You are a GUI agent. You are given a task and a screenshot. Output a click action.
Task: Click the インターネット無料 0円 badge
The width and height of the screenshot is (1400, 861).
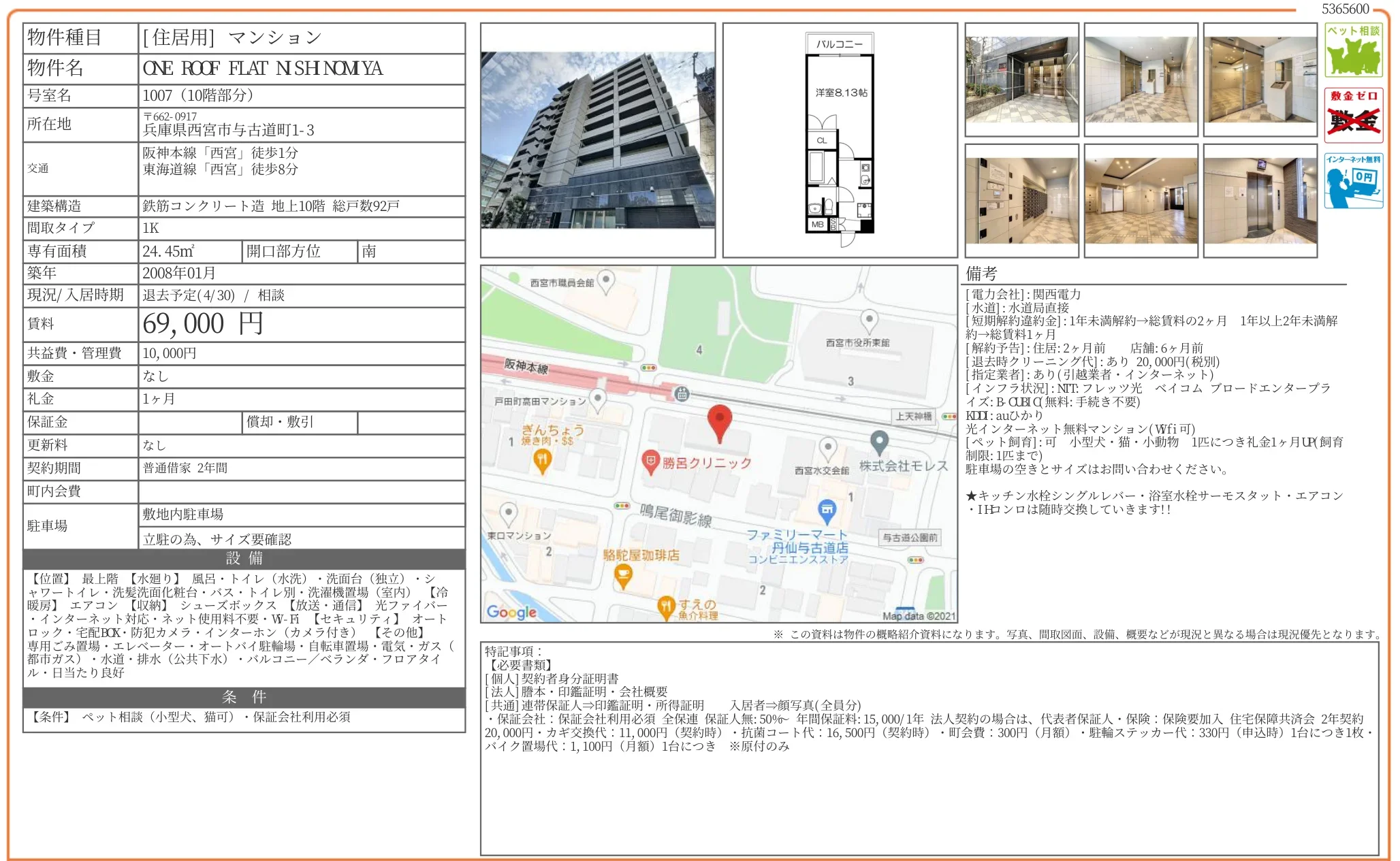pyautogui.click(x=1353, y=181)
